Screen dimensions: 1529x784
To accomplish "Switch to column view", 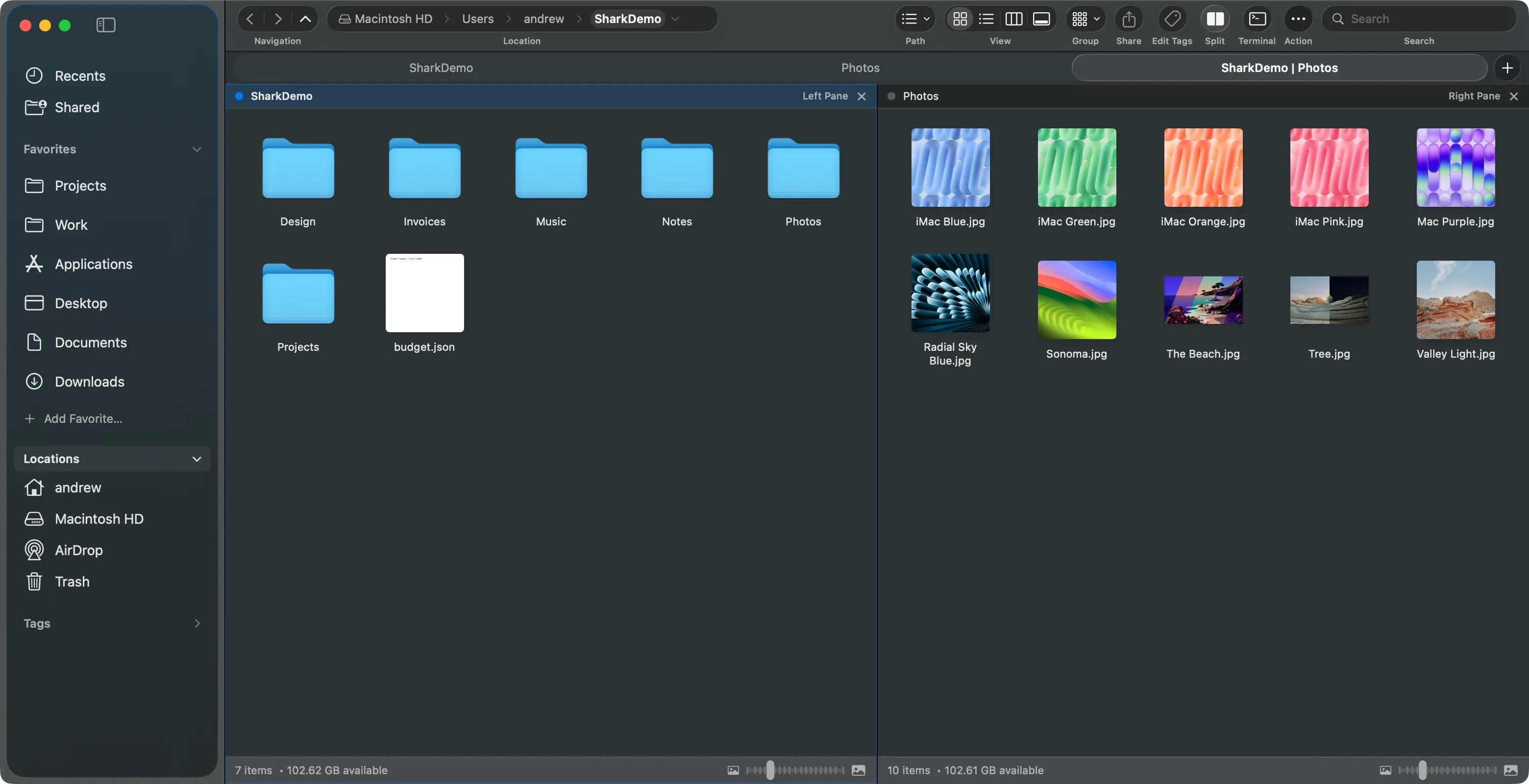I will click(1014, 19).
